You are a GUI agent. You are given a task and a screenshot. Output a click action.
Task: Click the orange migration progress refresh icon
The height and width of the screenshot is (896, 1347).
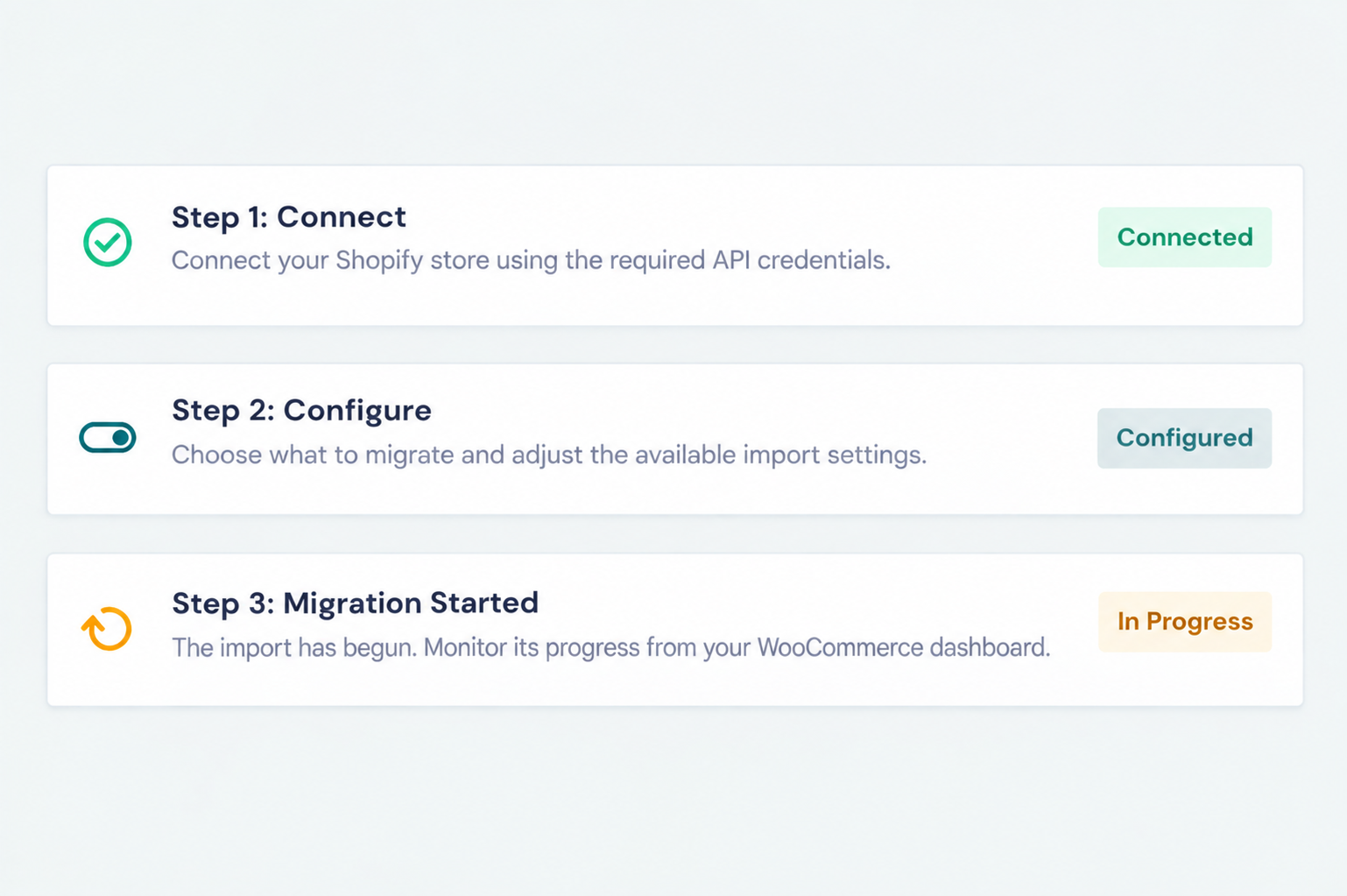pos(107,628)
